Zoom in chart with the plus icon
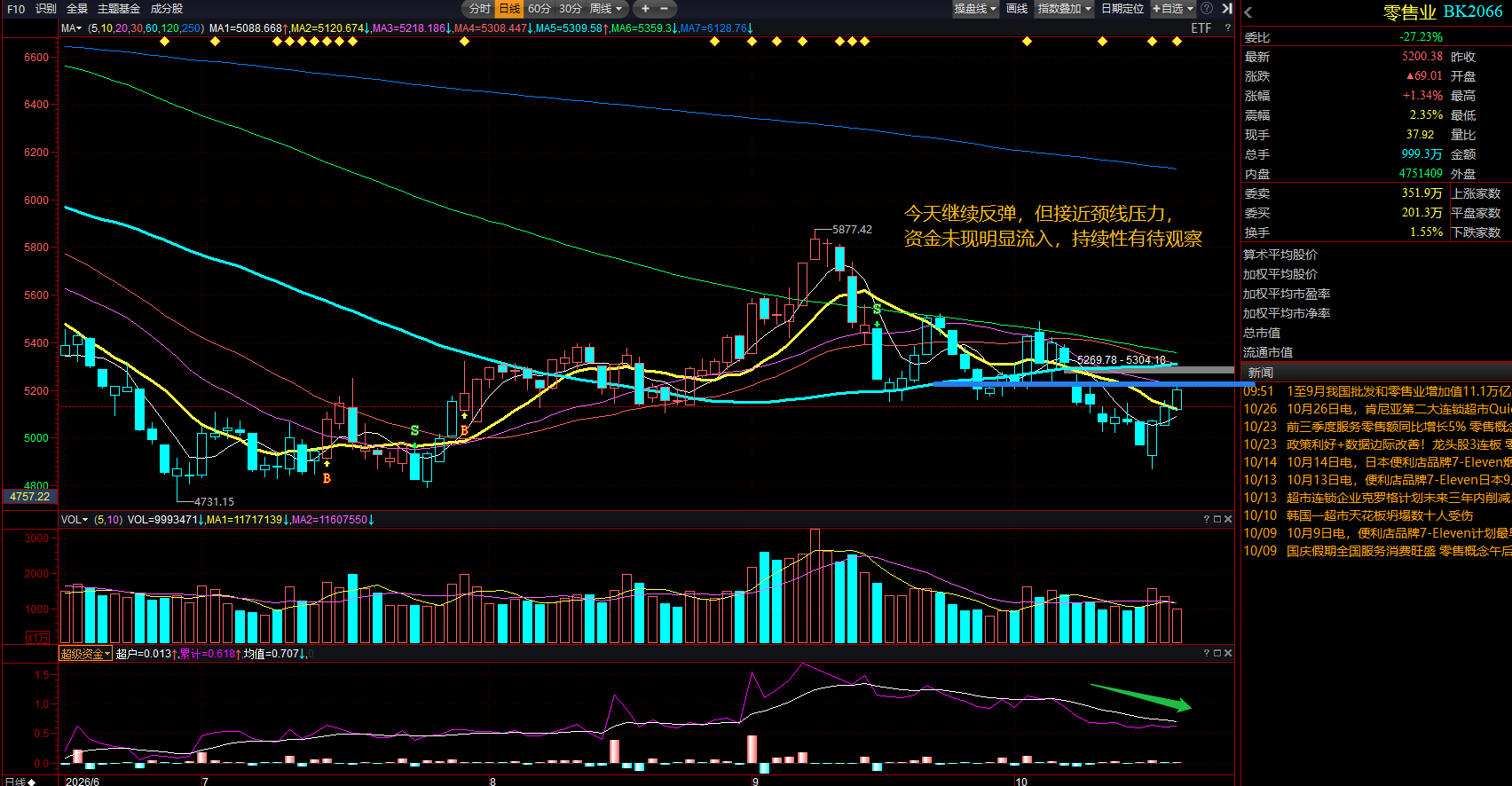Image resolution: width=1512 pixels, height=786 pixels. [645, 8]
